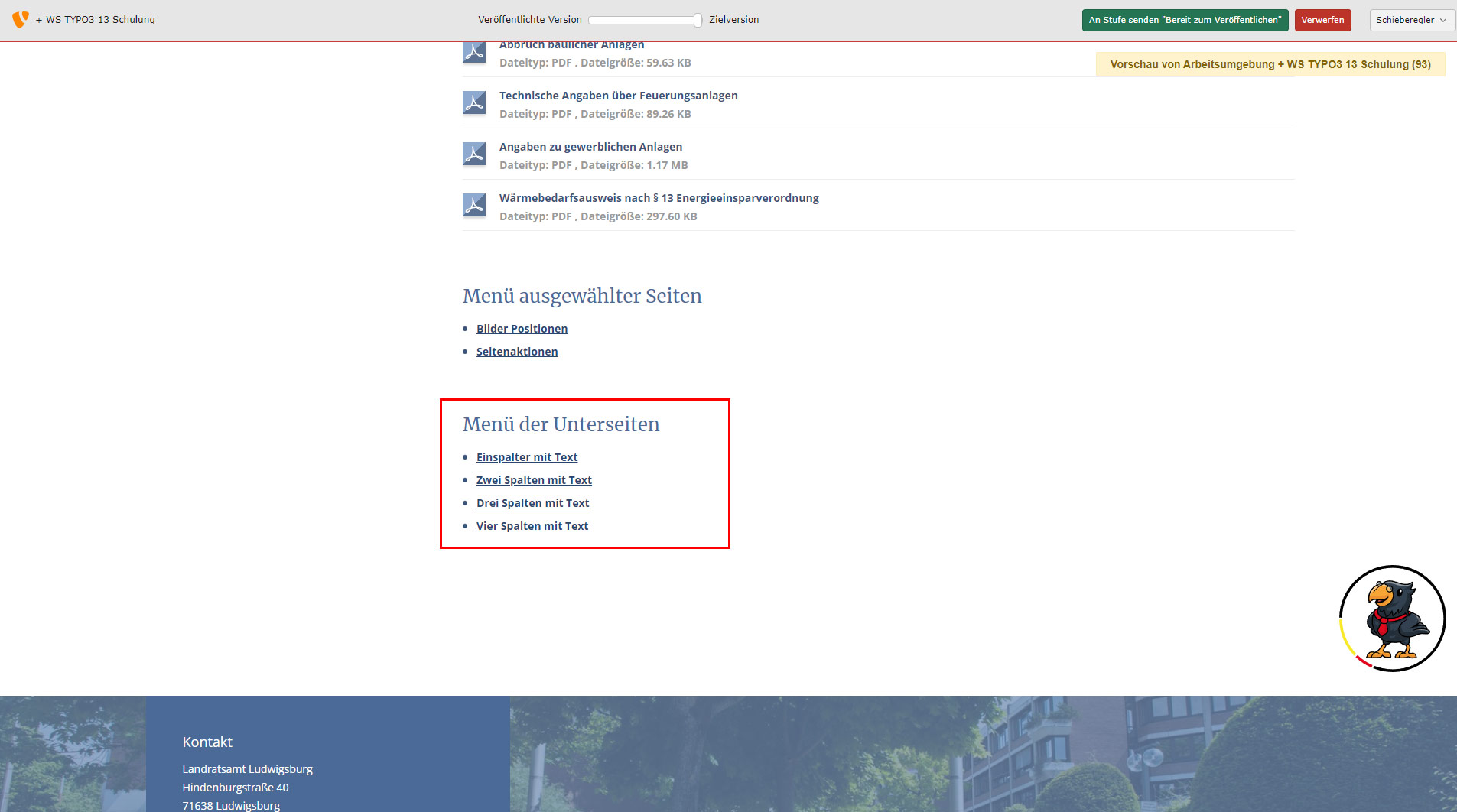Go to the Seitenaktionen page
This screenshot has height=812, width=1457.
pos(517,352)
